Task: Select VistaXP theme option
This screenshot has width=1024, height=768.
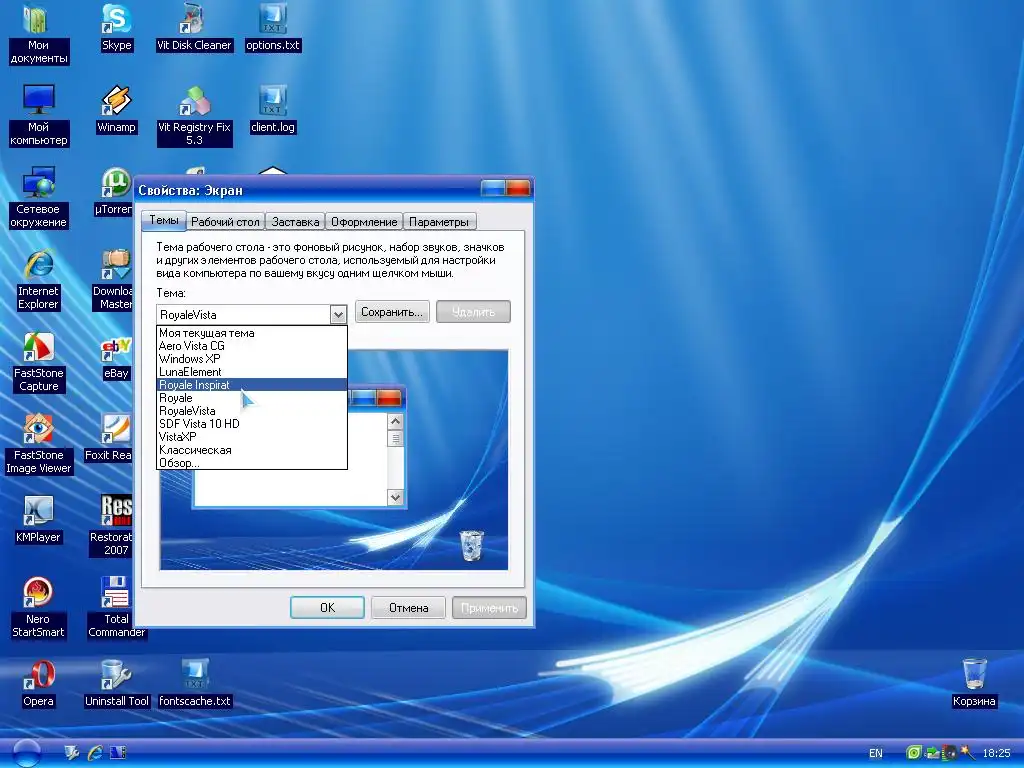Action: (252, 437)
